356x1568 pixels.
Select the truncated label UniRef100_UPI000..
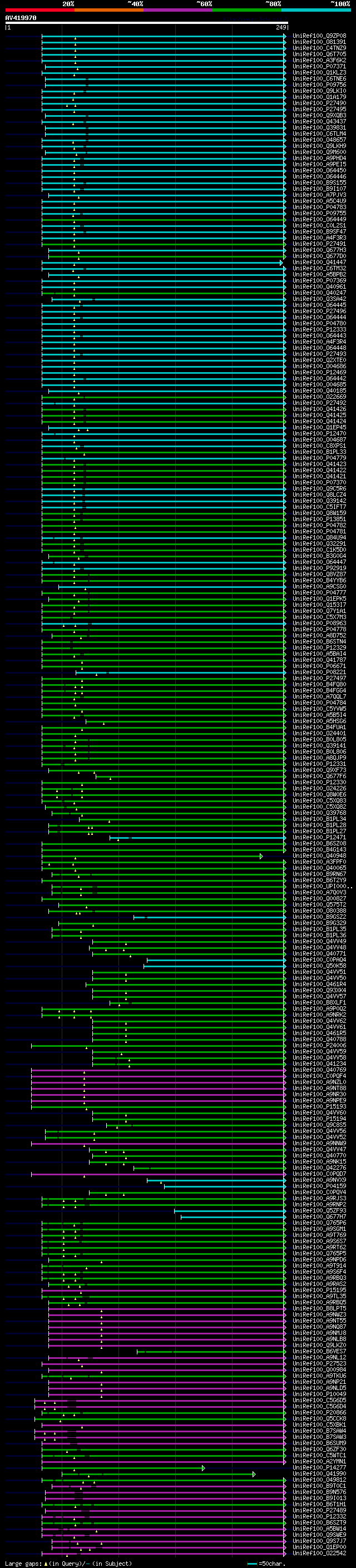pyautogui.click(x=322, y=886)
